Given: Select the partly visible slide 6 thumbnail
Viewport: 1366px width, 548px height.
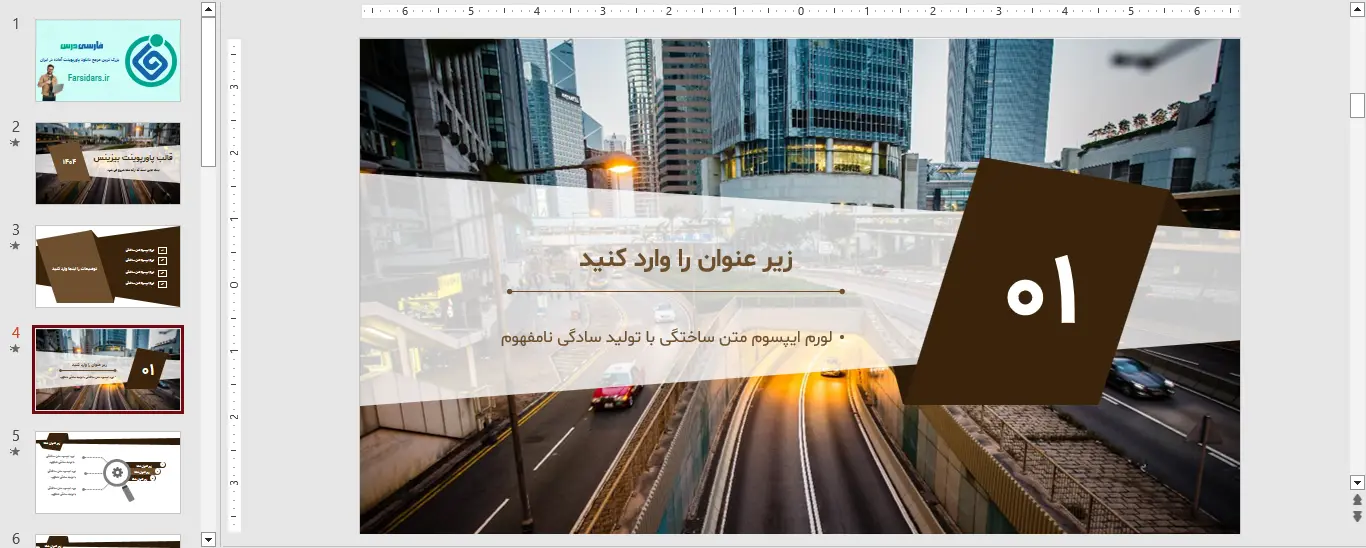Looking at the screenshot, I should (108, 541).
